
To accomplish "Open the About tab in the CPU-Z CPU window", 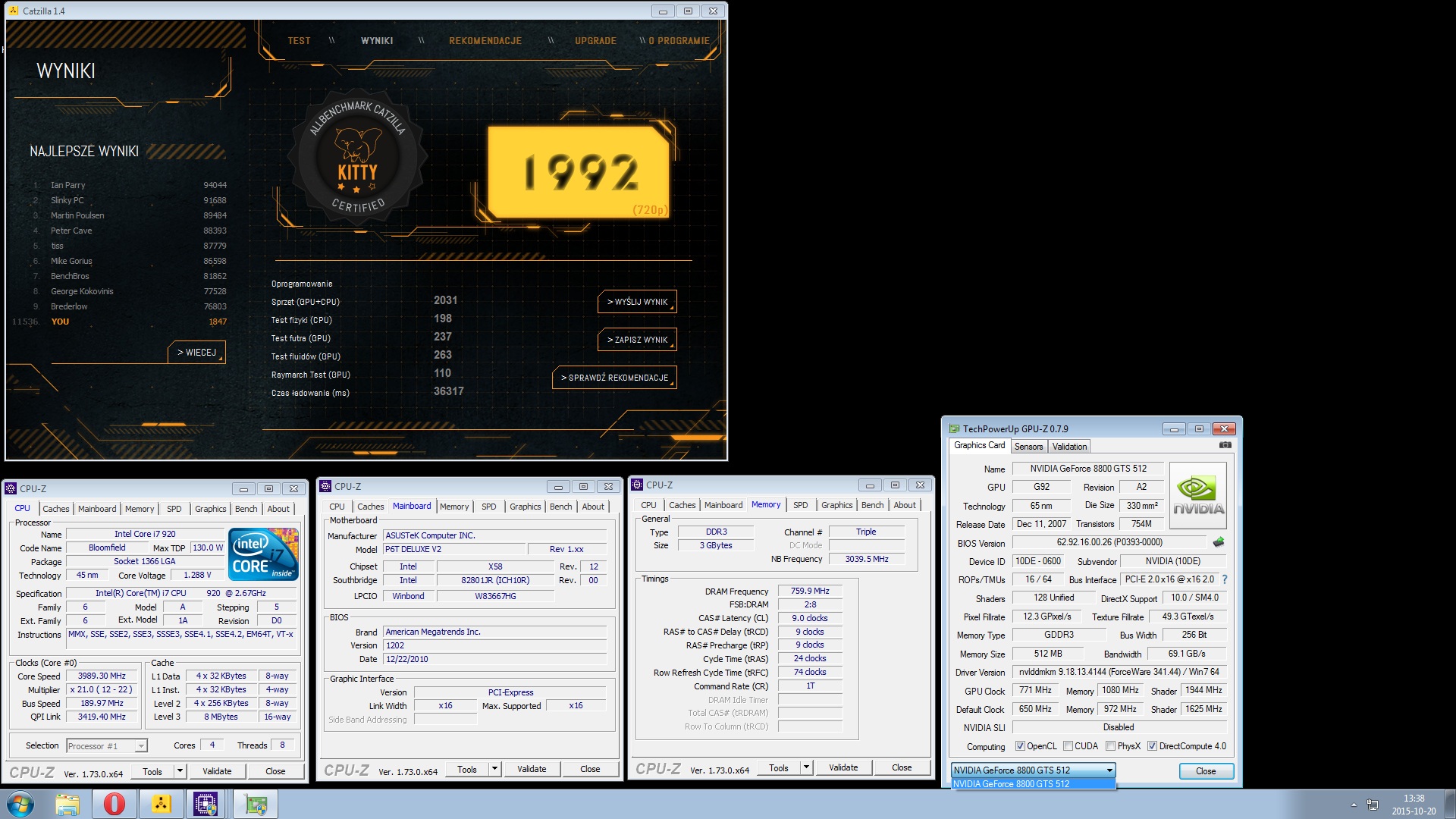I will click(x=278, y=509).
